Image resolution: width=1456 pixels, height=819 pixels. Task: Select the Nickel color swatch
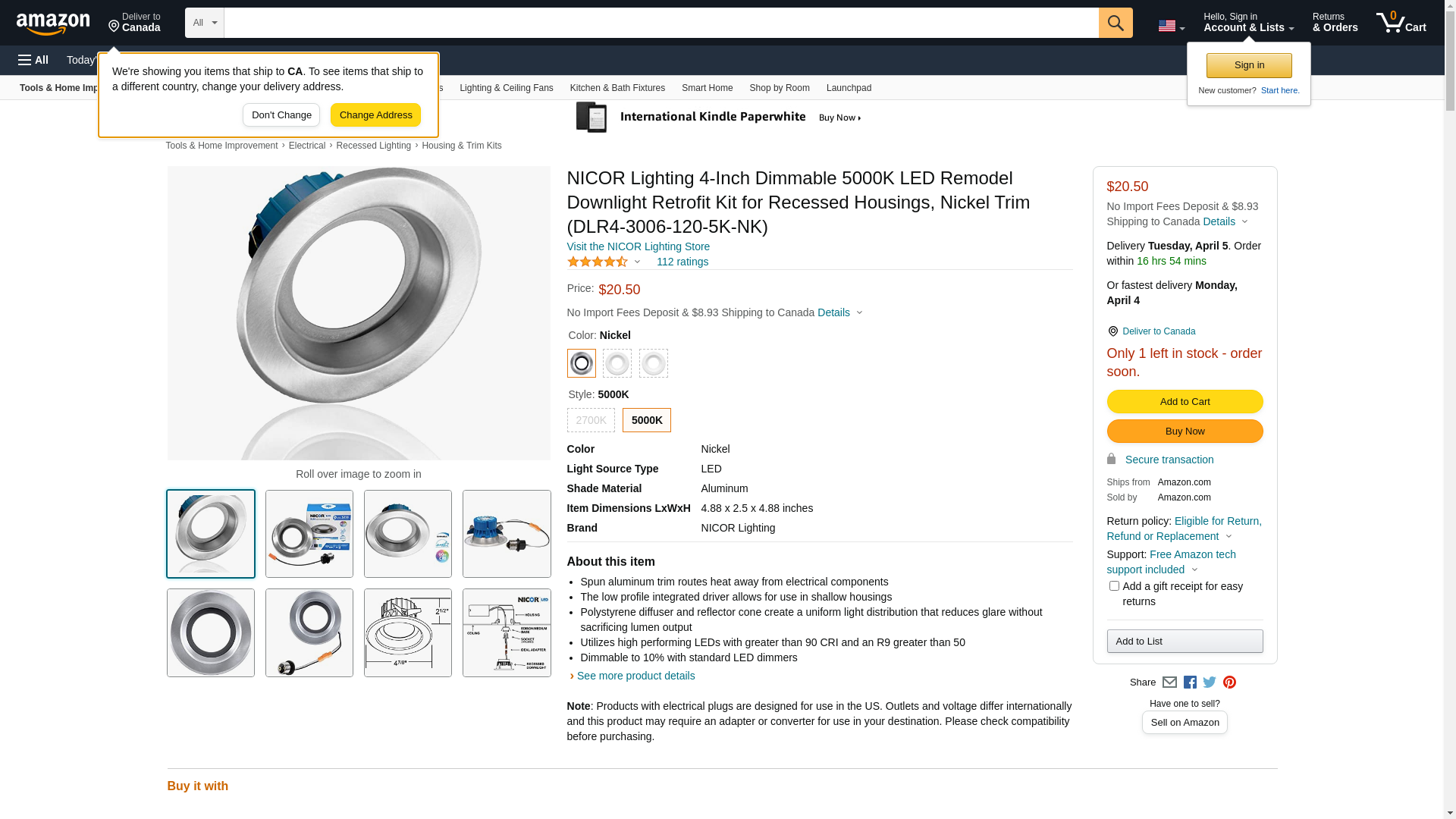pyautogui.click(x=582, y=363)
